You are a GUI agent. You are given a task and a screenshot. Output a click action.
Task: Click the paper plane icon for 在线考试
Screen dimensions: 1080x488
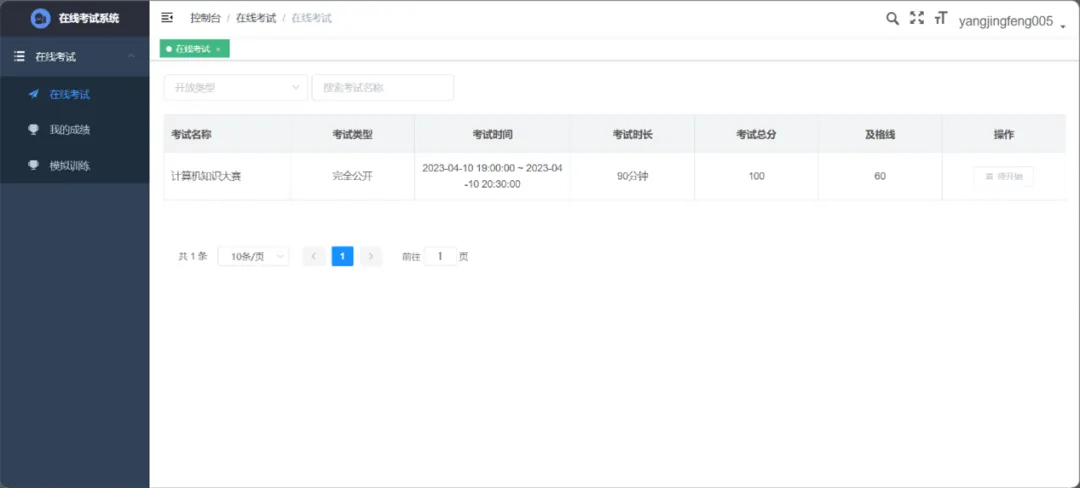[33, 94]
